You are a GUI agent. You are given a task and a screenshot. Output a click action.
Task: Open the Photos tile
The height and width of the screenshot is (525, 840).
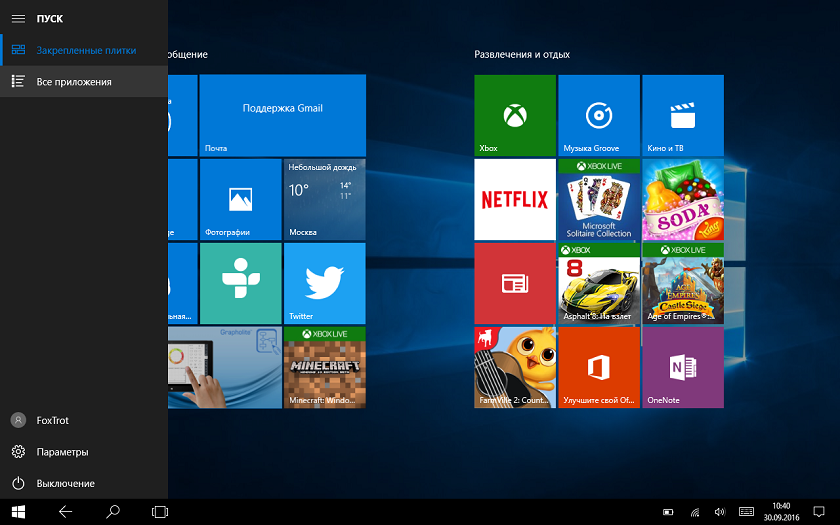[240, 199]
